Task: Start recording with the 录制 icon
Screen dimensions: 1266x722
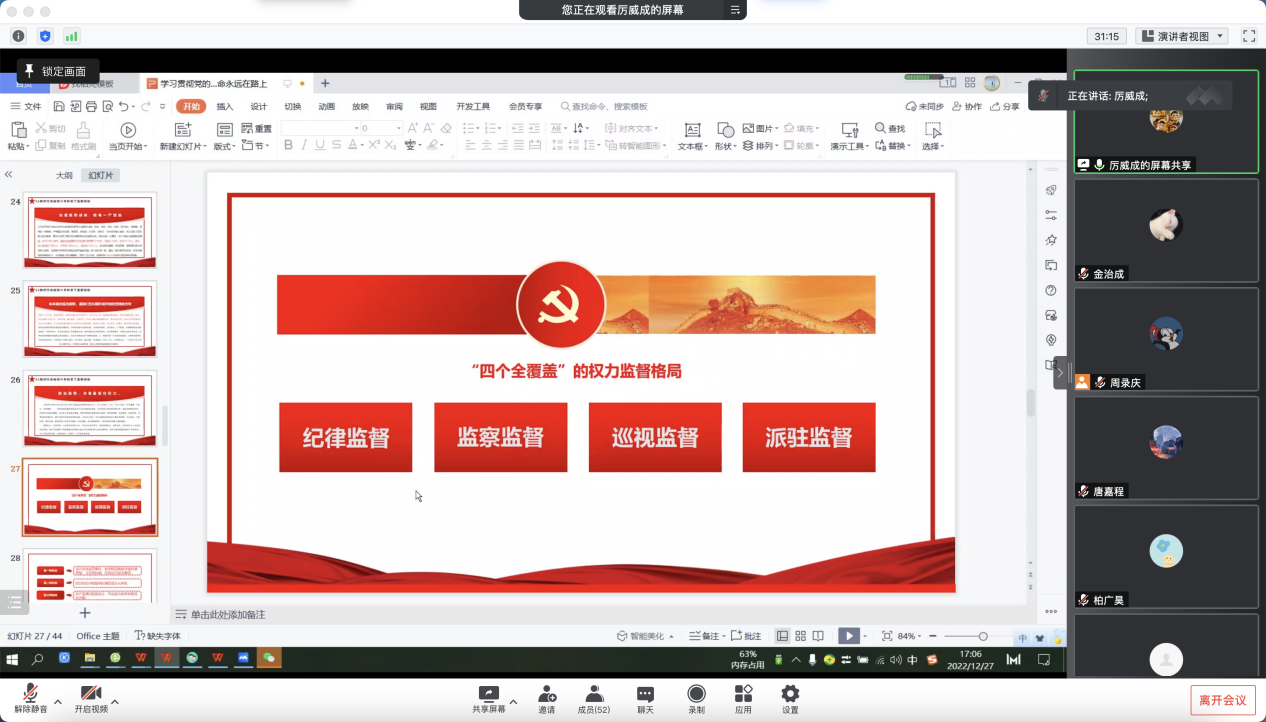Action: [696, 698]
